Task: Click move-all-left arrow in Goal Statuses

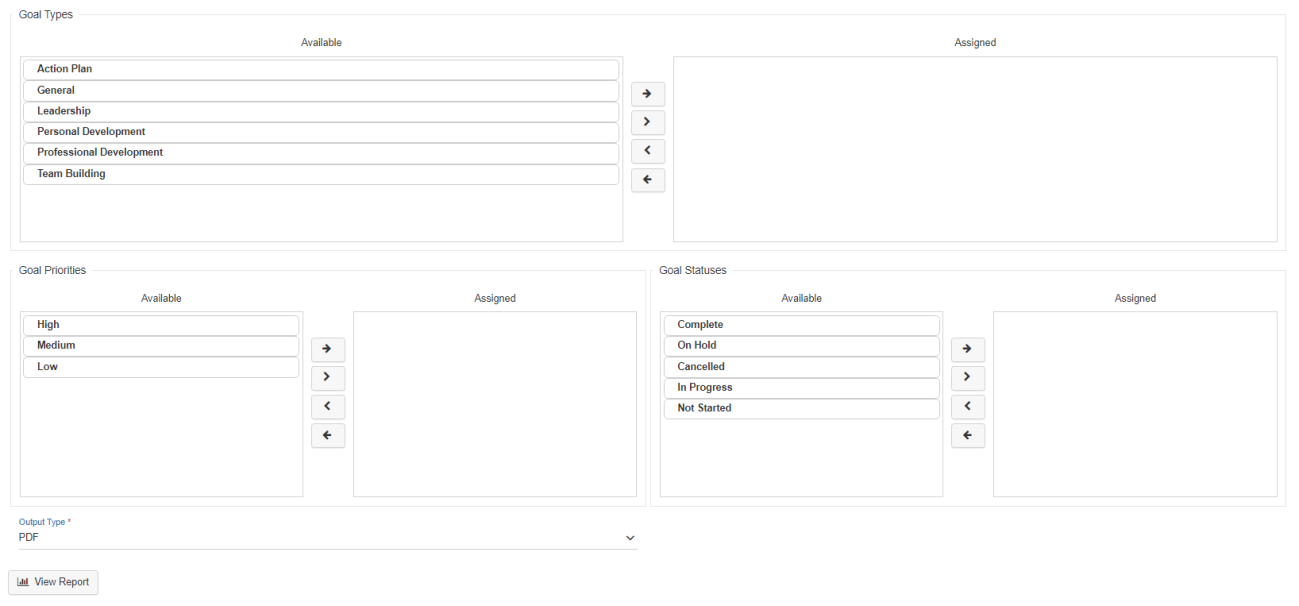Action: click(x=967, y=436)
